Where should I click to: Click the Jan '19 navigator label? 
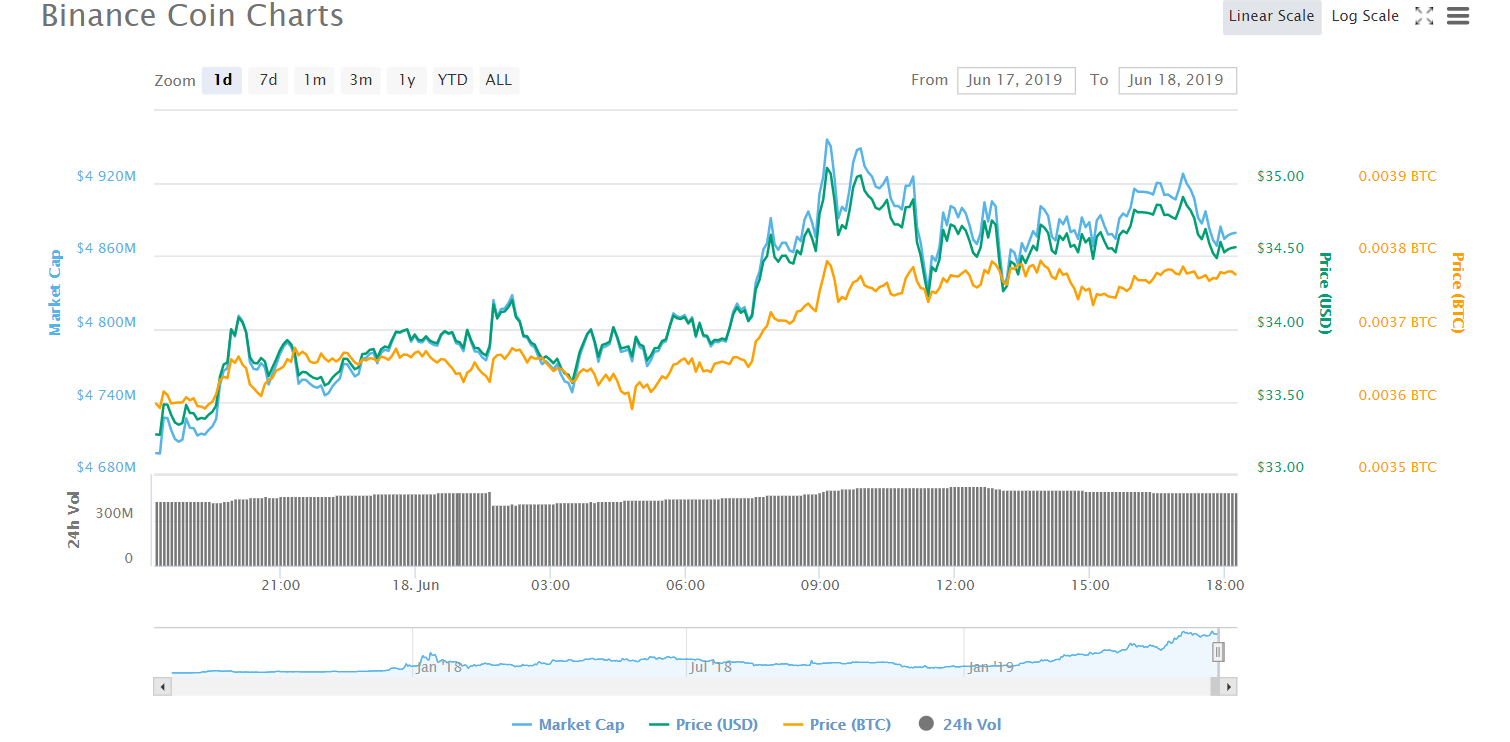991,666
